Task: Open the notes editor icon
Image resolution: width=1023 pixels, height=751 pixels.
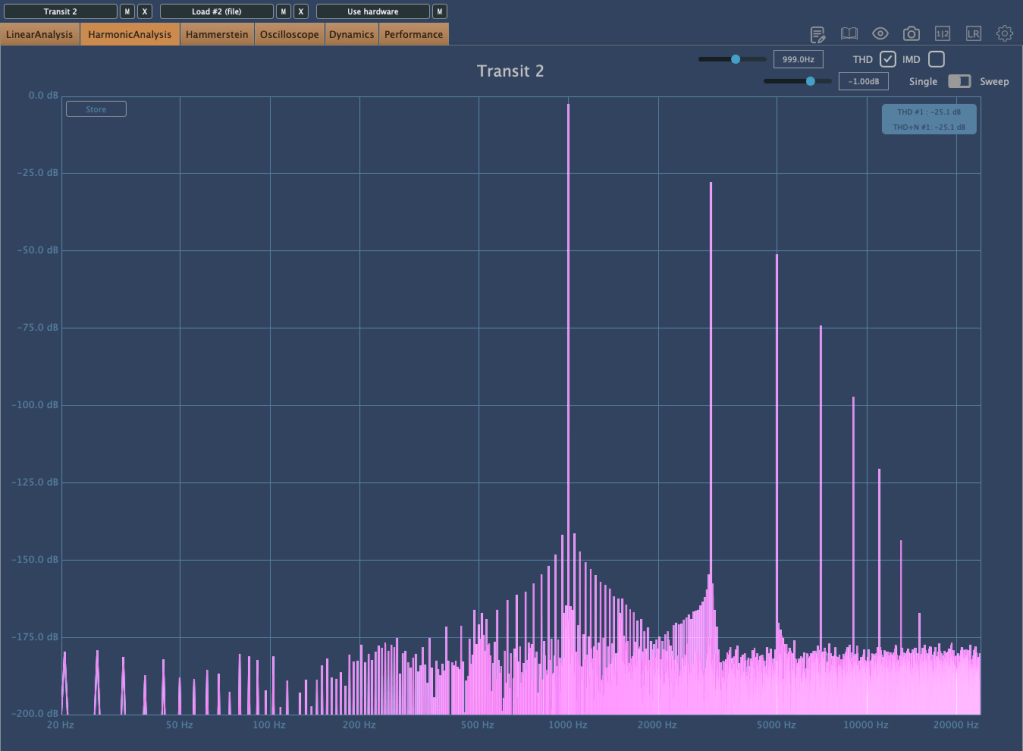Action: [x=818, y=34]
